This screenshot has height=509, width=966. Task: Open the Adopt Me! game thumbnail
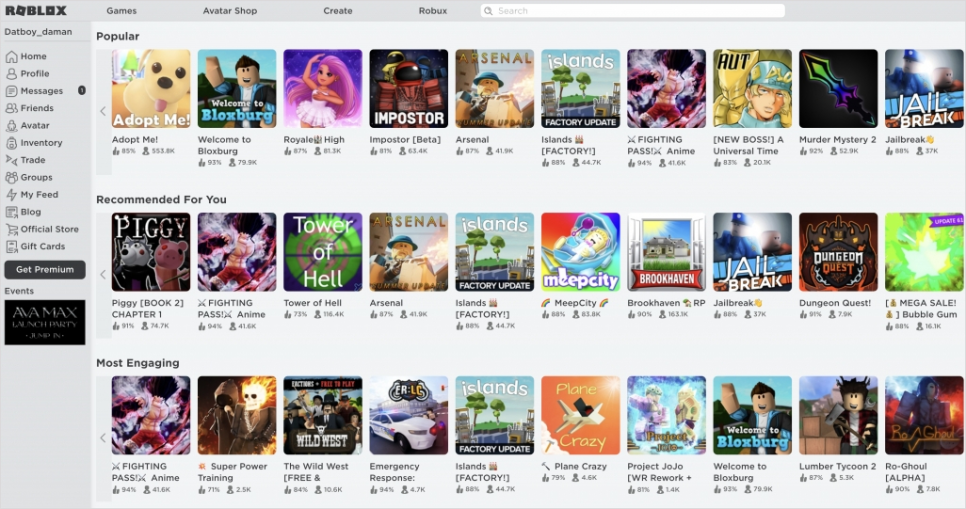(x=151, y=89)
